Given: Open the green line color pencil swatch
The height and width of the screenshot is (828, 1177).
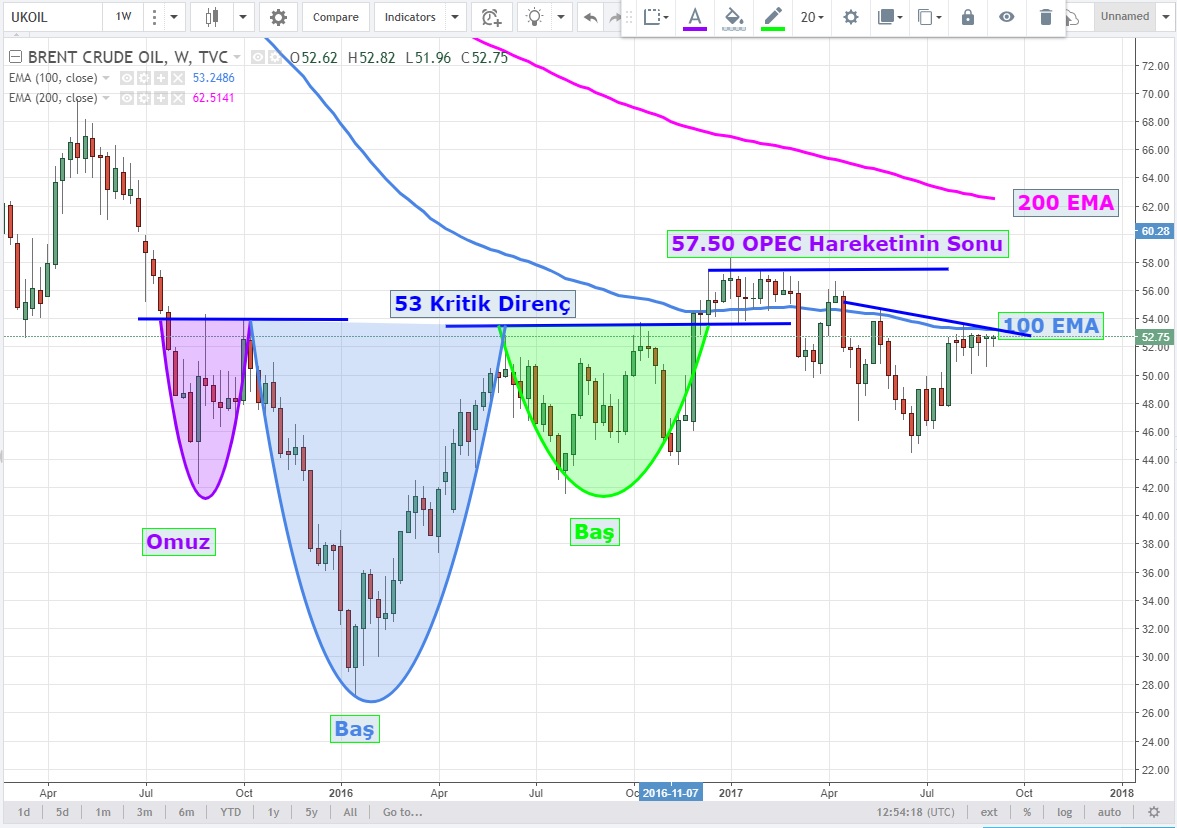Looking at the screenshot, I should (x=772, y=17).
